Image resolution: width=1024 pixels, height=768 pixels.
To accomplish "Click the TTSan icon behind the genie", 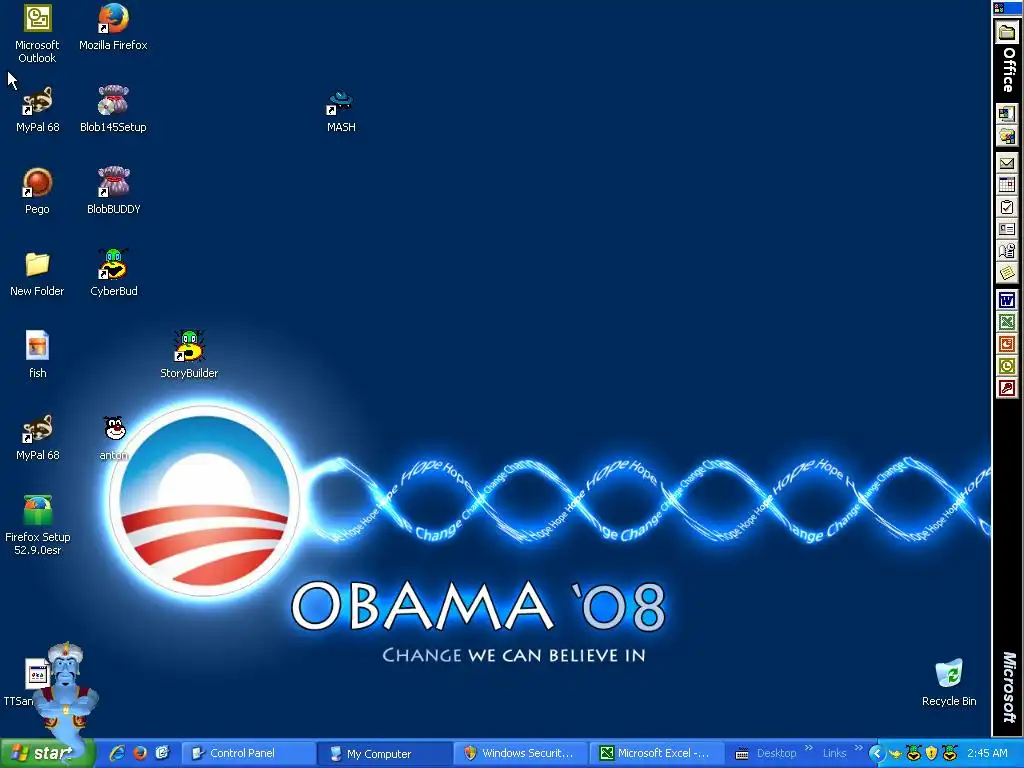I will pyautogui.click(x=34, y=675).
